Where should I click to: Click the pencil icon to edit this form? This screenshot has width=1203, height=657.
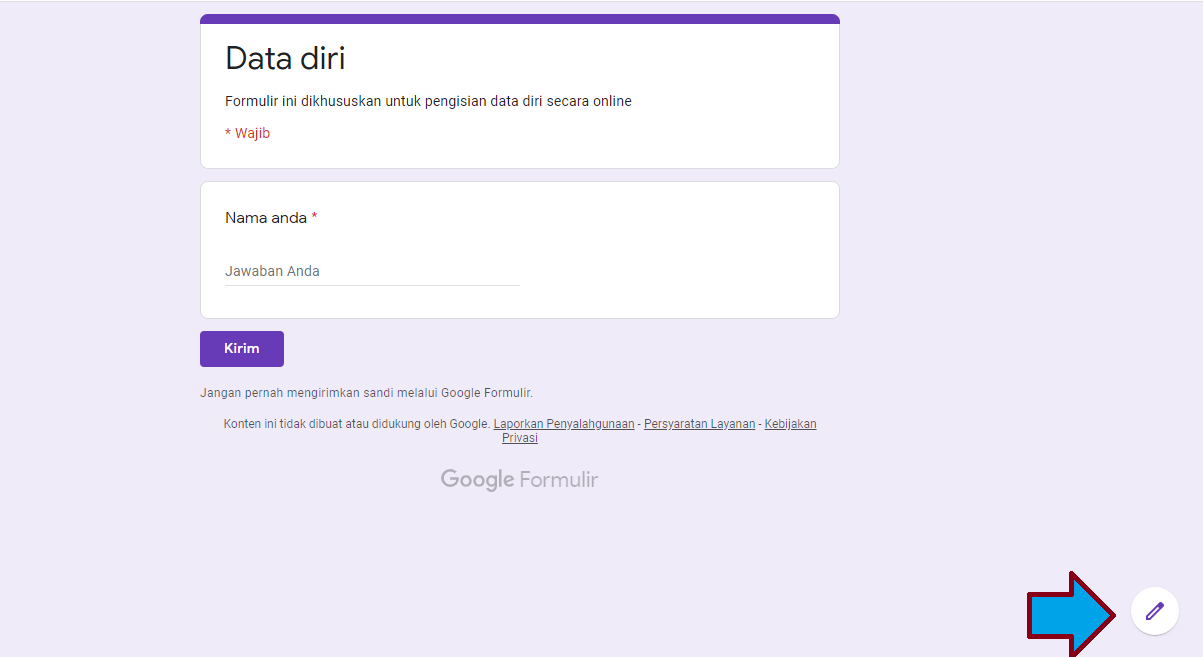[1154, 610]
